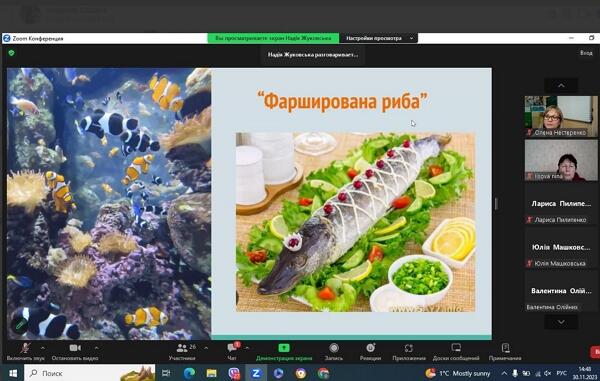Click the Вид view button
Image resolution: width=600 pixels, height=381 pixels.
click(x=586, y=53)
